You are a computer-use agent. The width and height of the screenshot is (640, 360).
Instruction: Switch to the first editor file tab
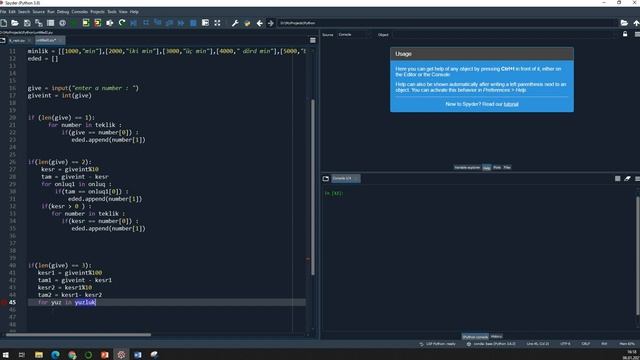click(x=20, y=40)
